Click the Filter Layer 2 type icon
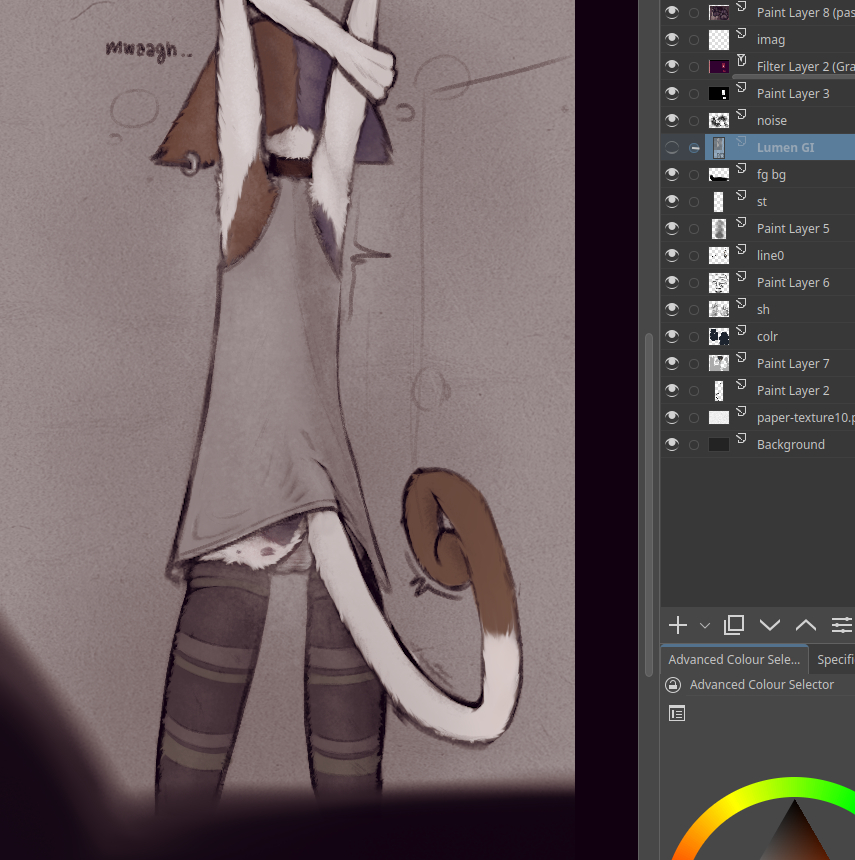855x860 pixels. click(742, 61)
